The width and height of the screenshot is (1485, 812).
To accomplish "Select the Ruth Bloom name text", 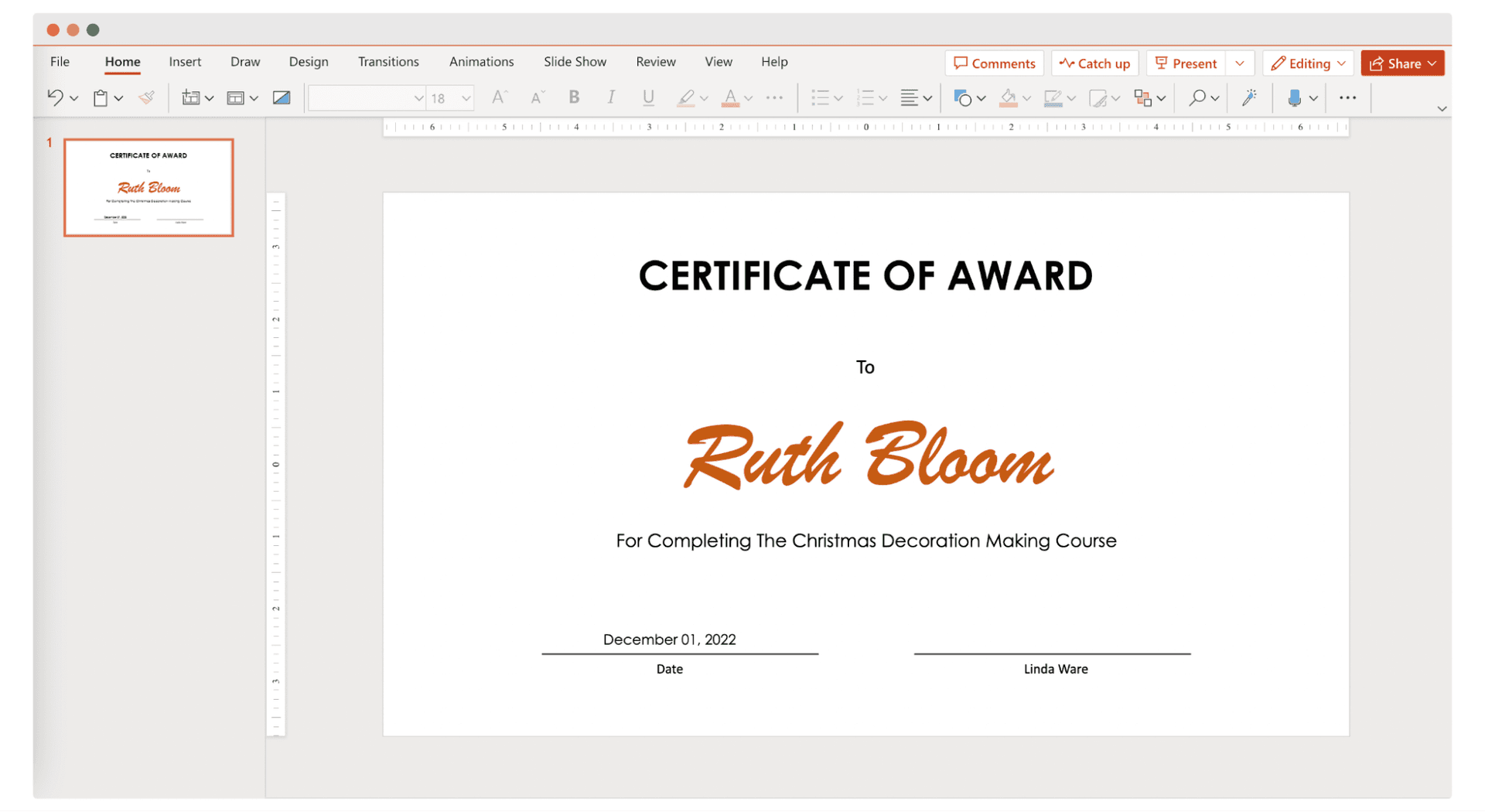I will coord(868,456).
